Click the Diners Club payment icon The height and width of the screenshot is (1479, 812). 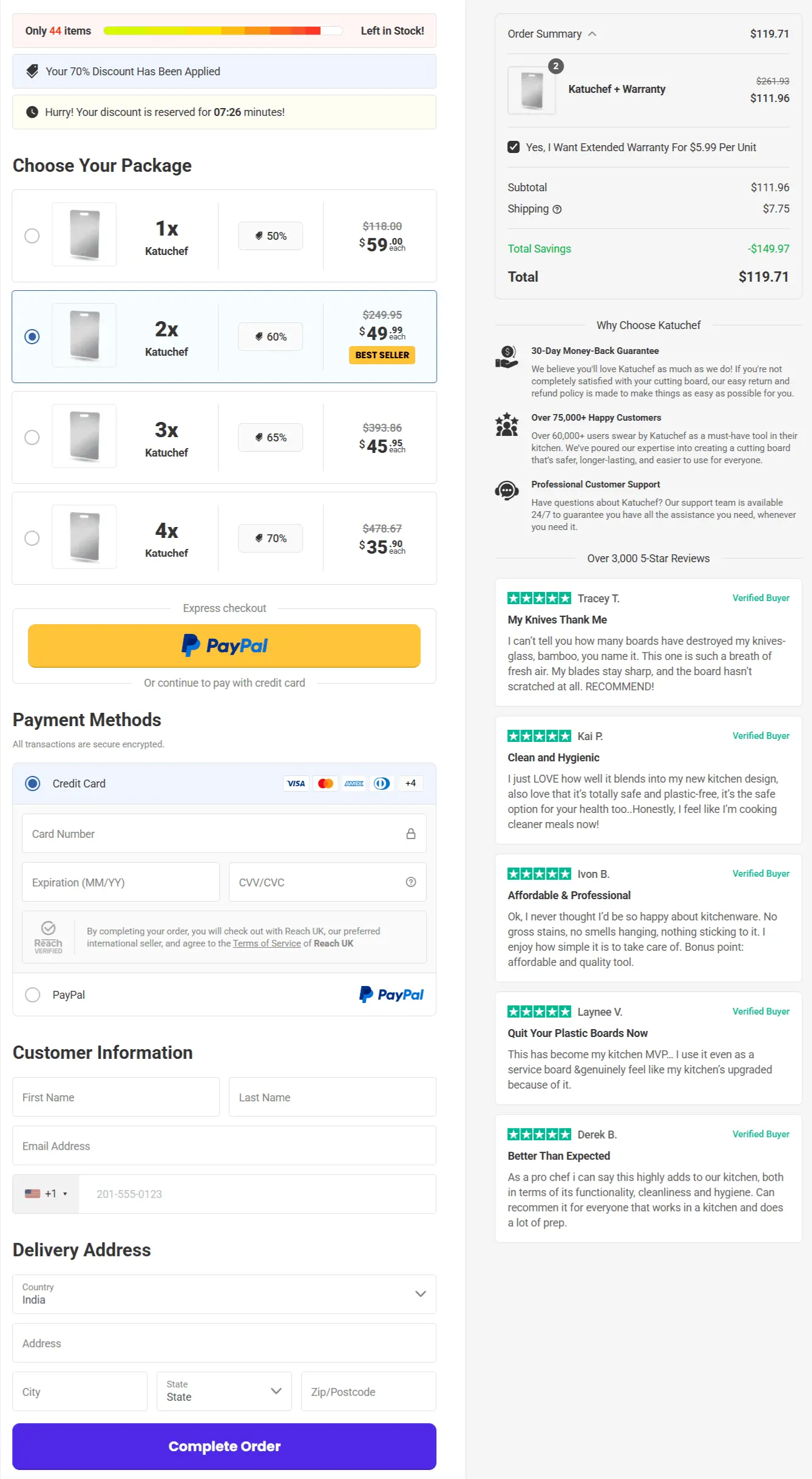tap(382, 783)
